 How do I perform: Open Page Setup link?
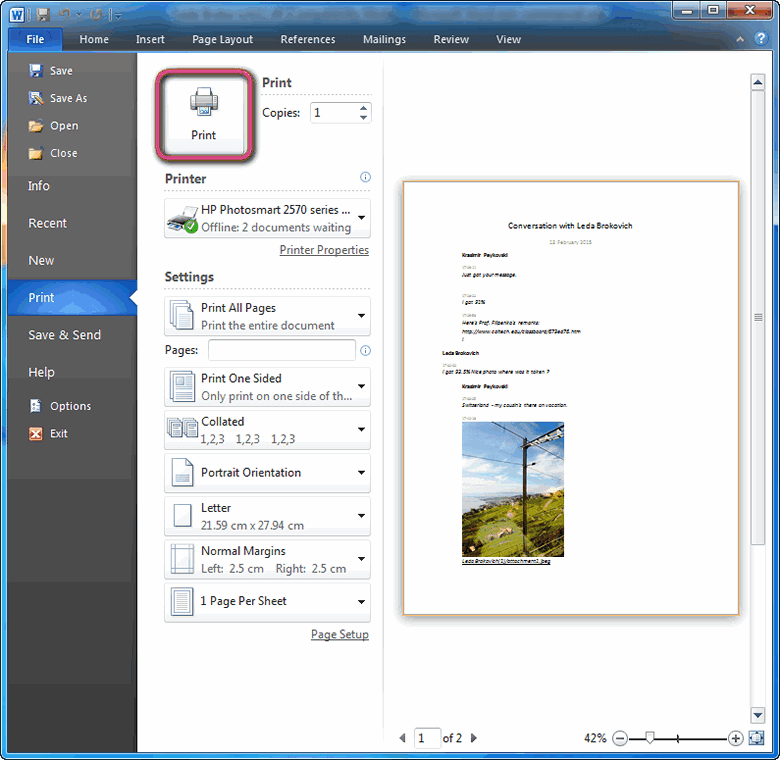coord(340,634)
